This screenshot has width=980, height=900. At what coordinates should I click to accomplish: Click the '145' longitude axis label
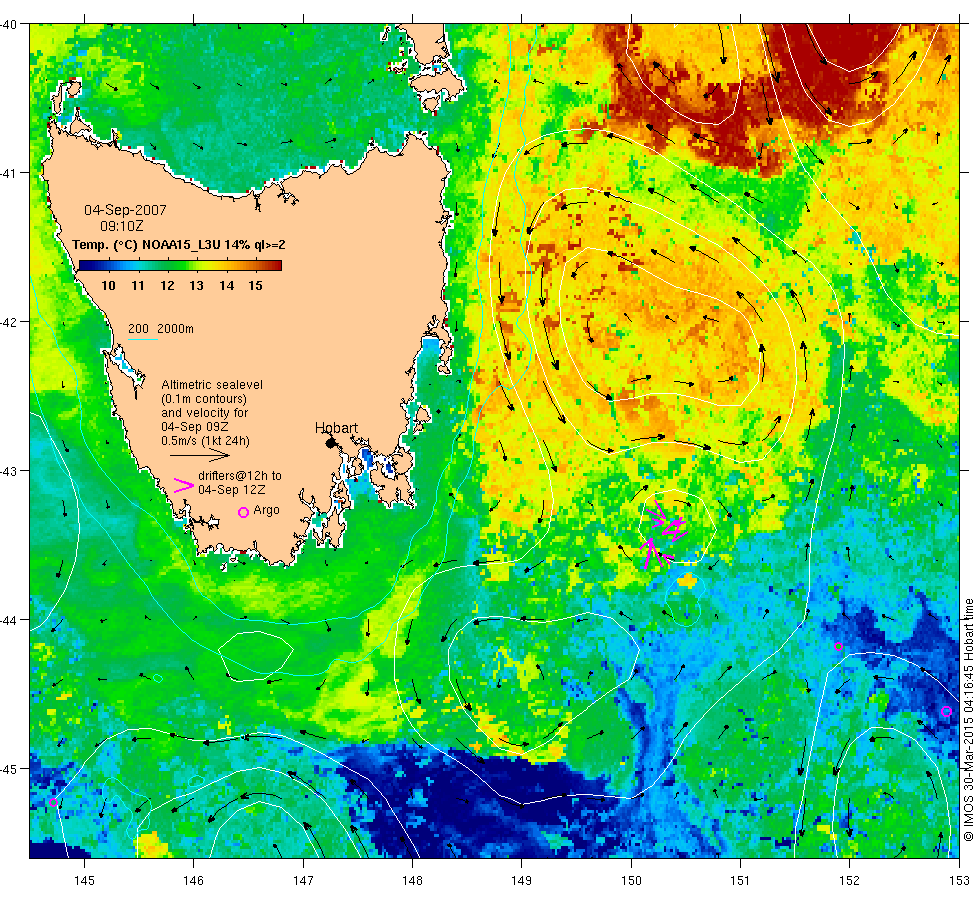click(x=84, y=881)
